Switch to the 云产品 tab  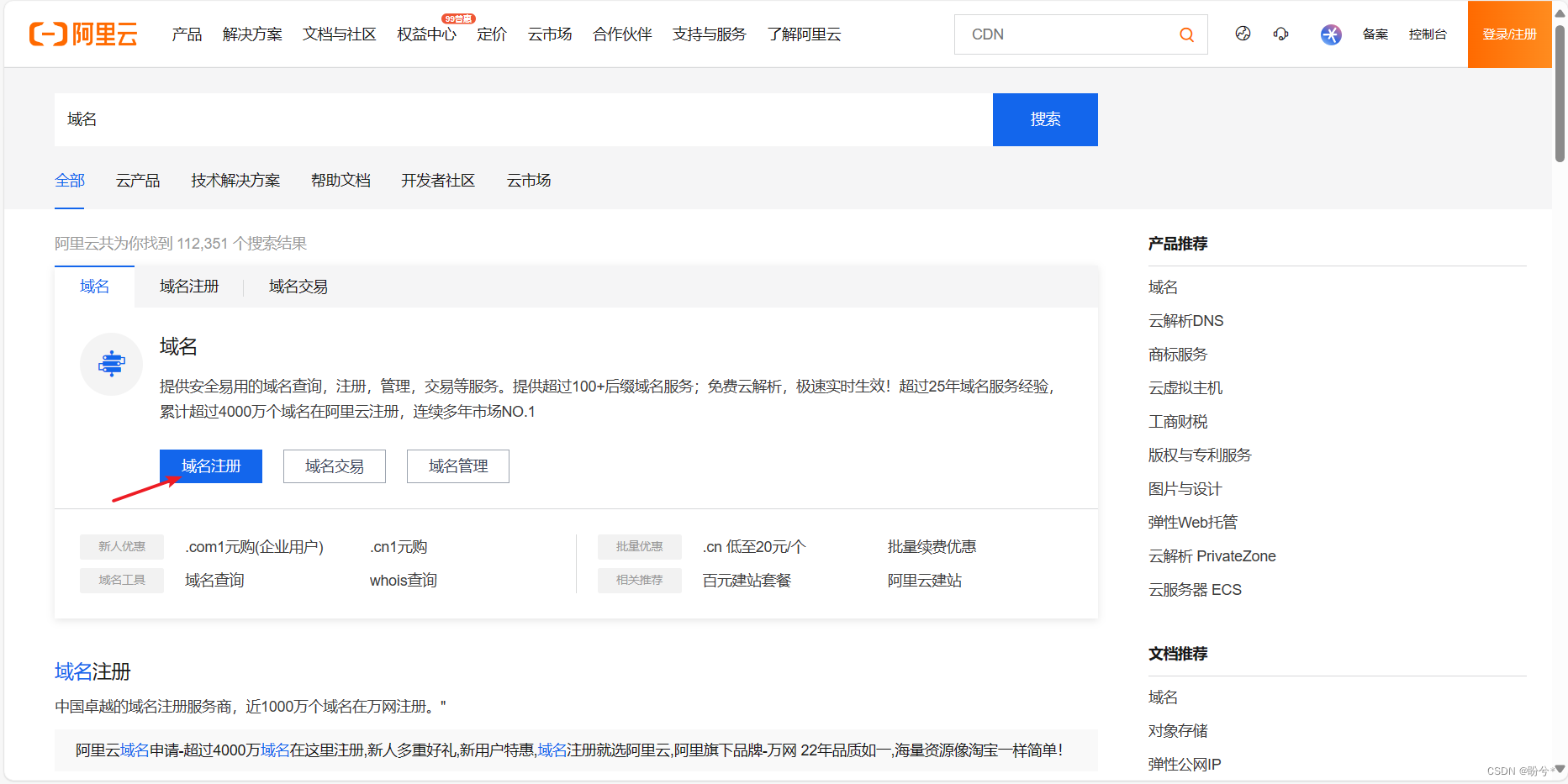138,181
